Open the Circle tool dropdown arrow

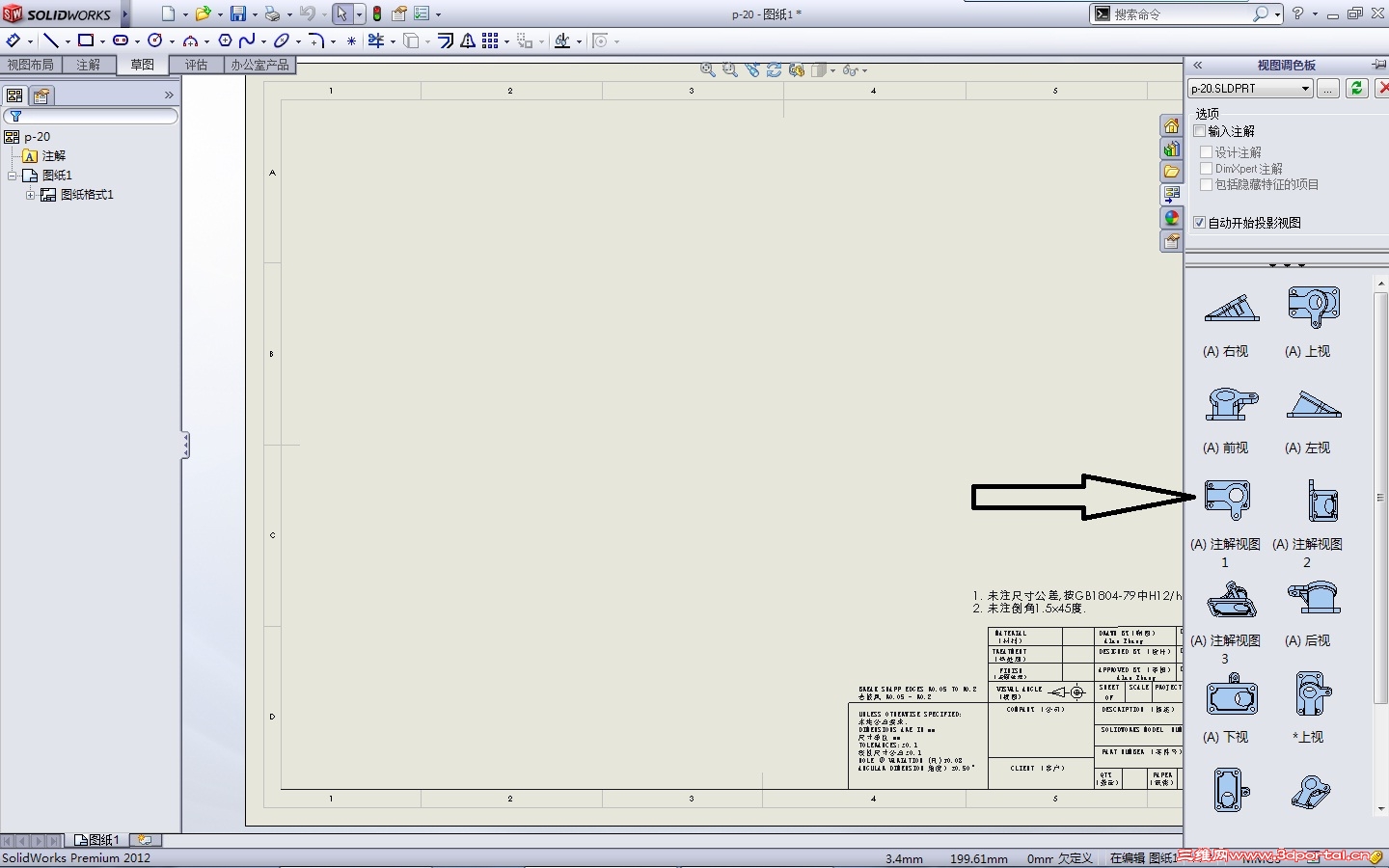coord(172,41)
